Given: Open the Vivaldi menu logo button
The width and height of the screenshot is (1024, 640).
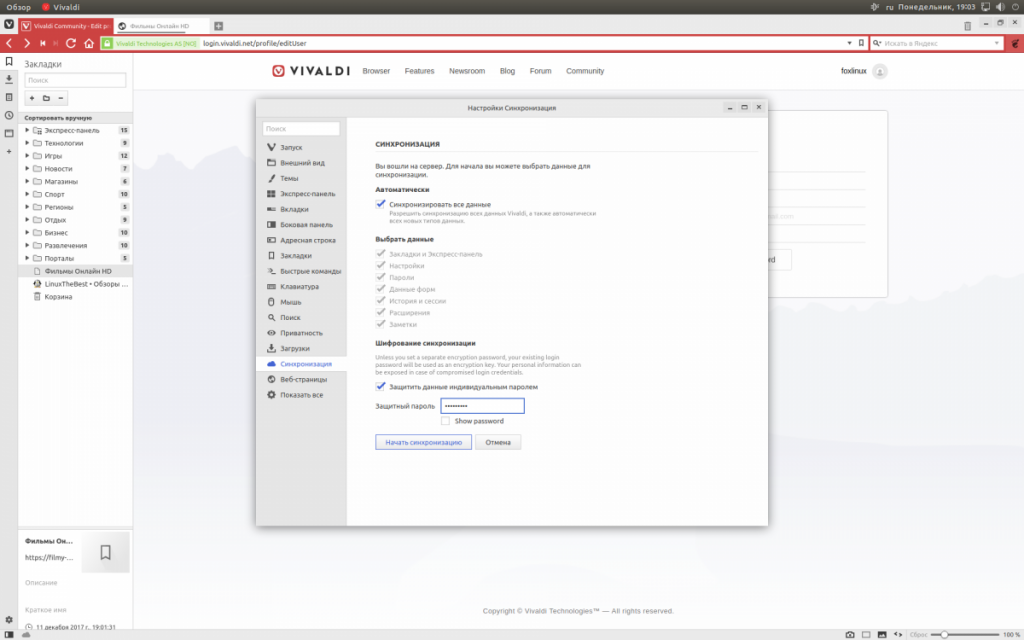Looking at the screenshot, I should [x=9, y=25].
